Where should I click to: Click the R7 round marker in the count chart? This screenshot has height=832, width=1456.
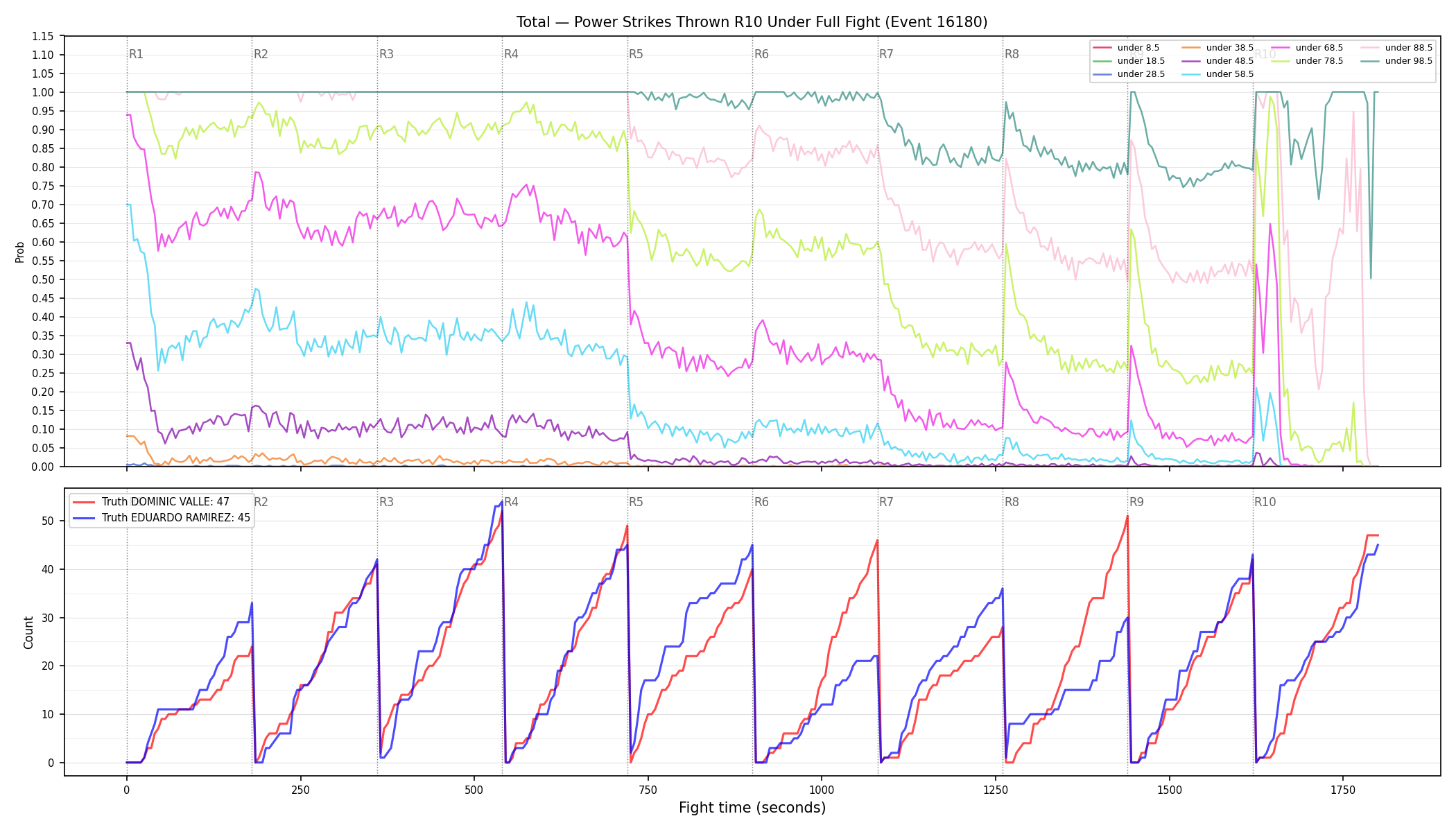(x=886, y=502)
